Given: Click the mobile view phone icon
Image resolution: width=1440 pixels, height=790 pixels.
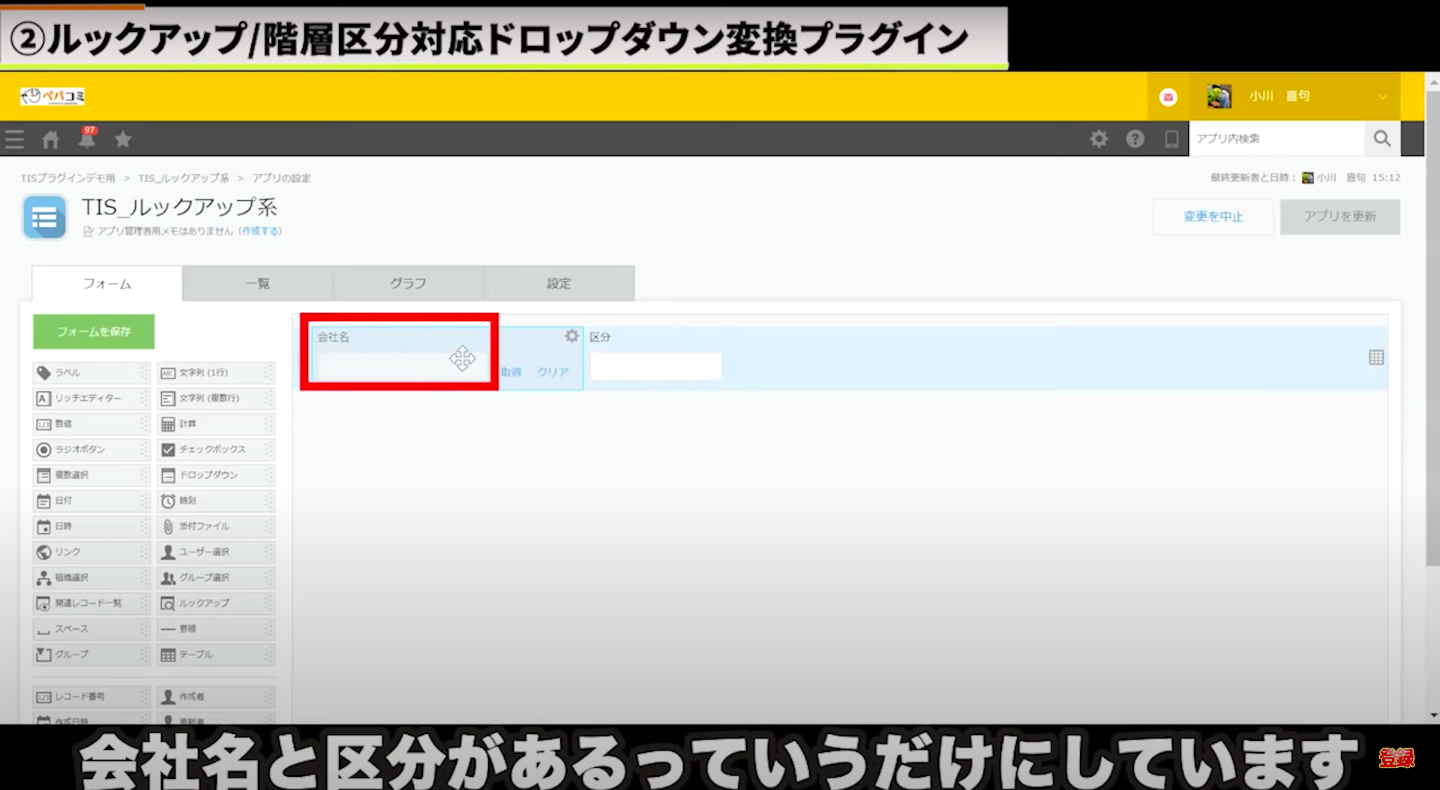Looking at the screenshot, I should click(1171, 139).
